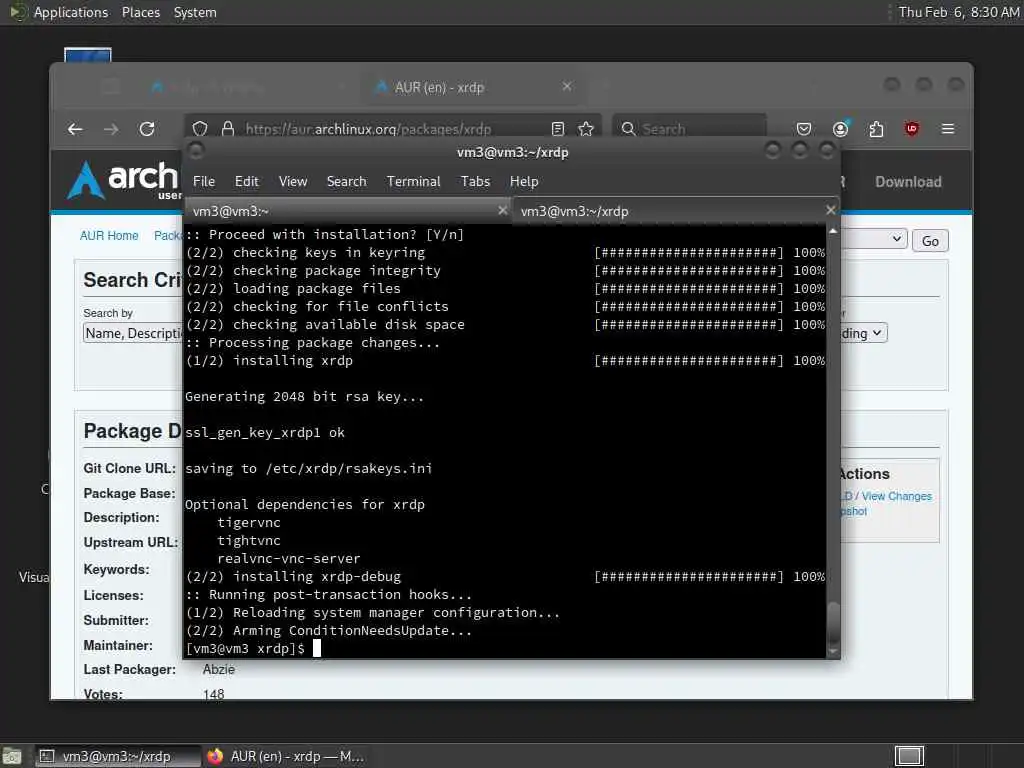Screen dimensions: 1024x768
Task: Click the terminal prompt [vm3@vm3 xrdp]$
Action: 245,648
